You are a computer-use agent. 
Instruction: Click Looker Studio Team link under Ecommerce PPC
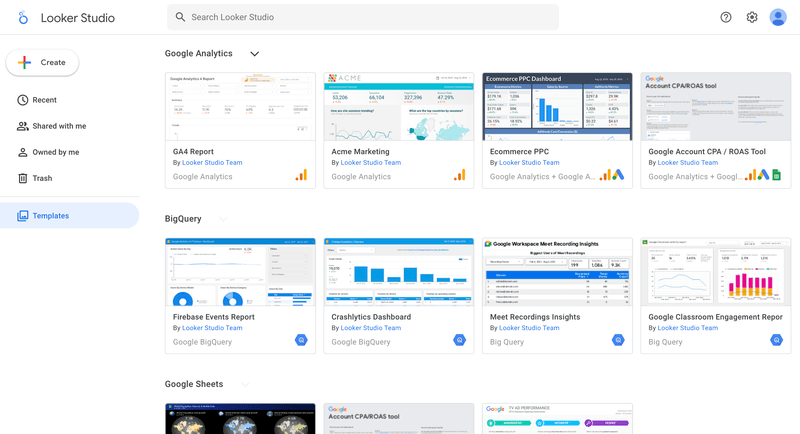pyautogui.click(x=529, y=163)
